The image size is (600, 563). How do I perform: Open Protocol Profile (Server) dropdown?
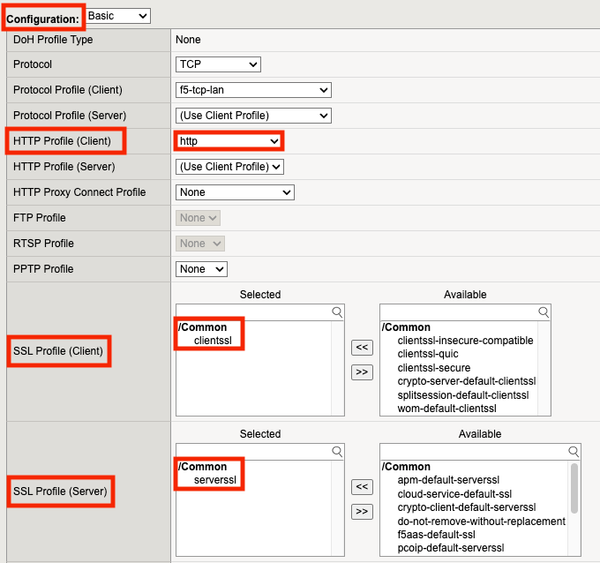click(x=253, y=115)
